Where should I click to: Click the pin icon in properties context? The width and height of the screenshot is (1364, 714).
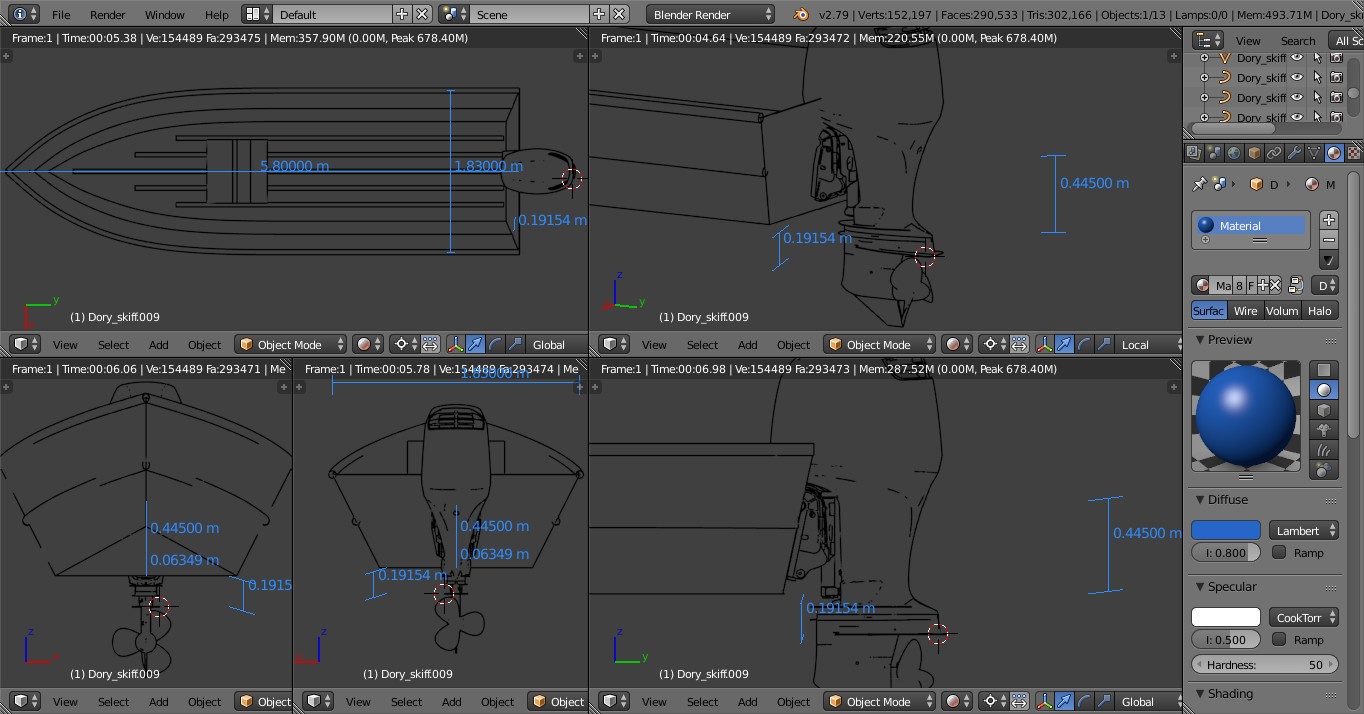point(1199,184)
